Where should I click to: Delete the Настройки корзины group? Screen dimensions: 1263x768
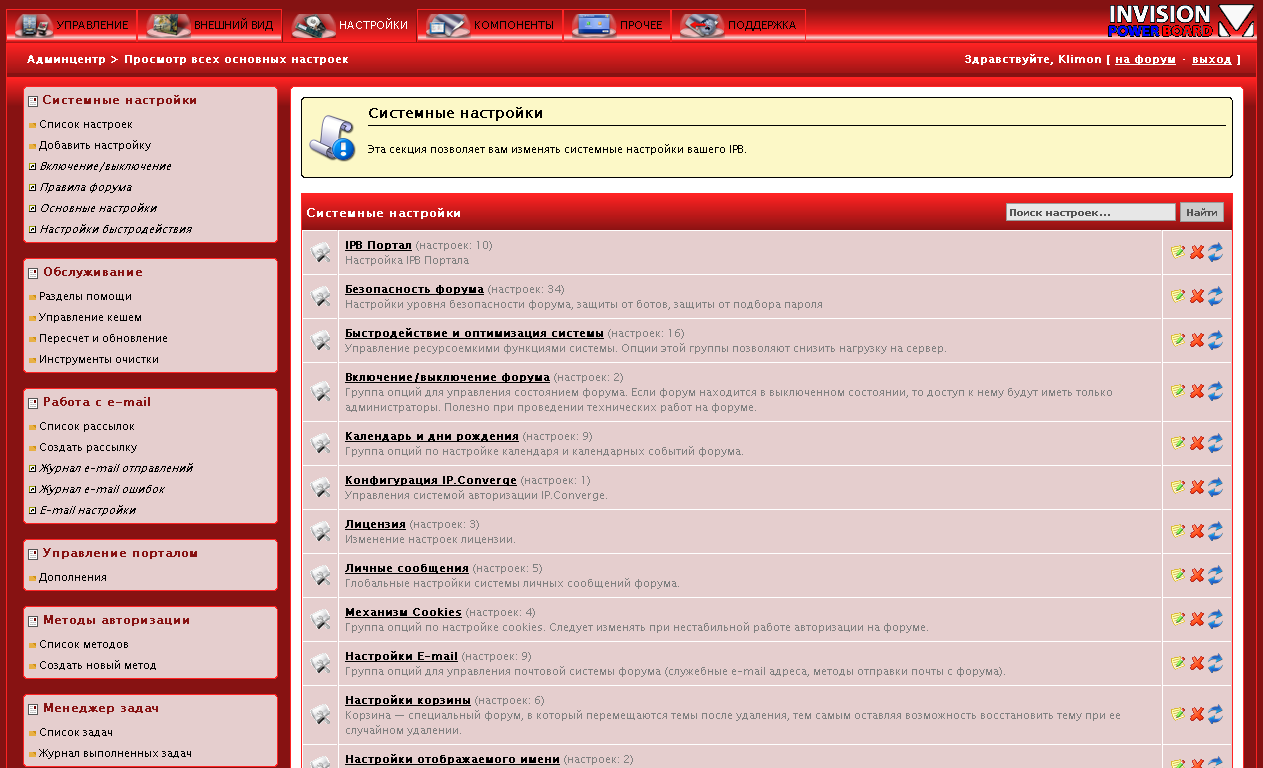1196,714
